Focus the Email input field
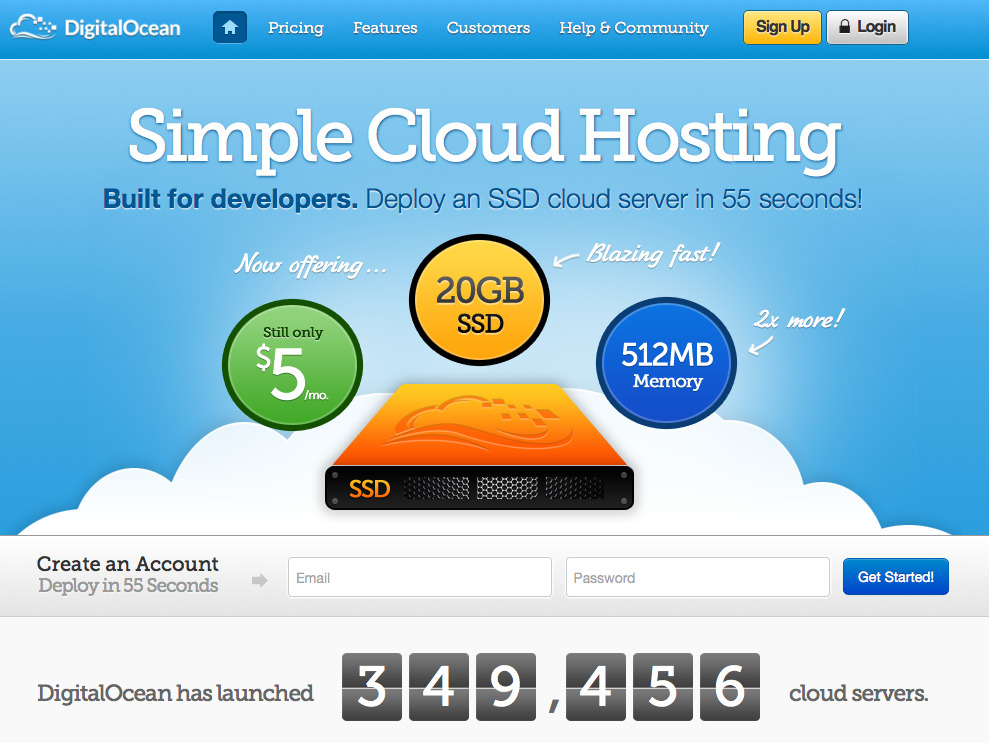Viewport: 989px width, 743px height. point(420,577)
